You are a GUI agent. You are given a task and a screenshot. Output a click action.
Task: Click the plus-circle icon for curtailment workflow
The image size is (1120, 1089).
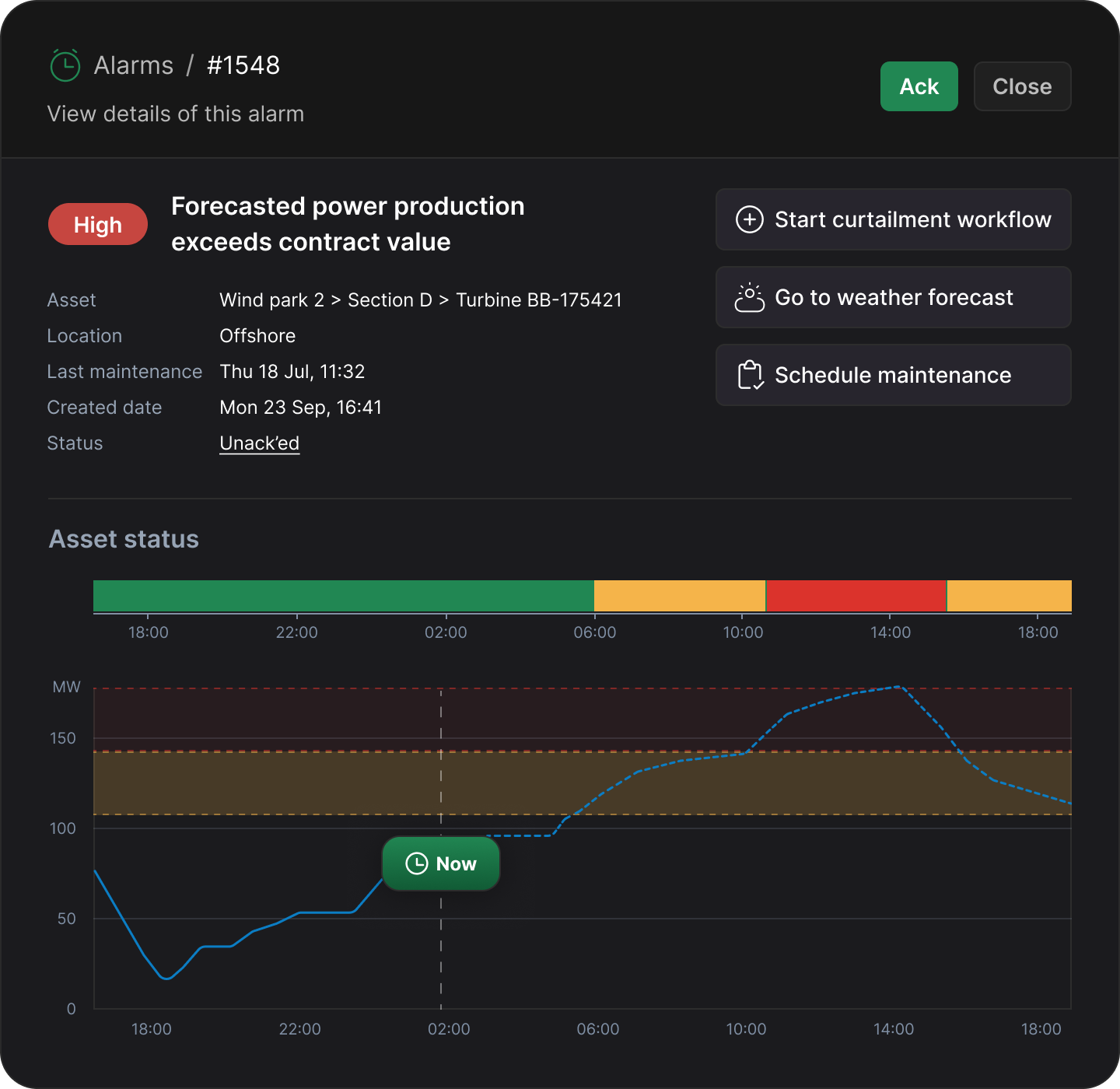point(750,219)
